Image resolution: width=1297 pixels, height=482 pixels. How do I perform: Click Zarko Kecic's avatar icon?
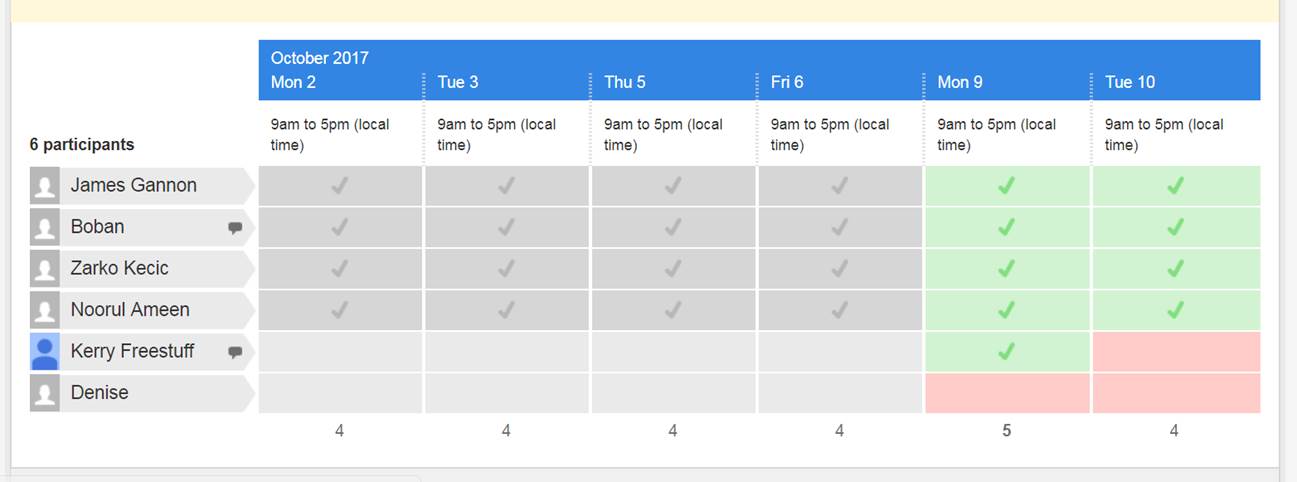click(45, 269)
